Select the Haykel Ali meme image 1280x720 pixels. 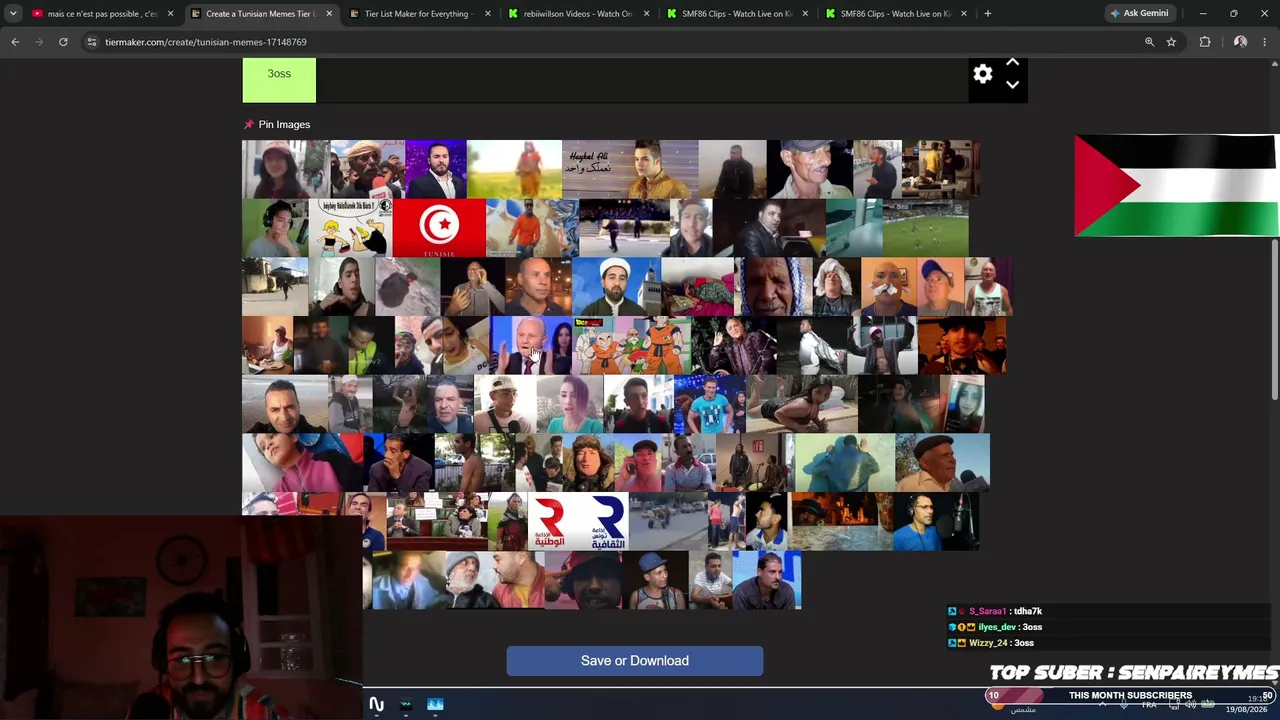(x=630, y=169)
